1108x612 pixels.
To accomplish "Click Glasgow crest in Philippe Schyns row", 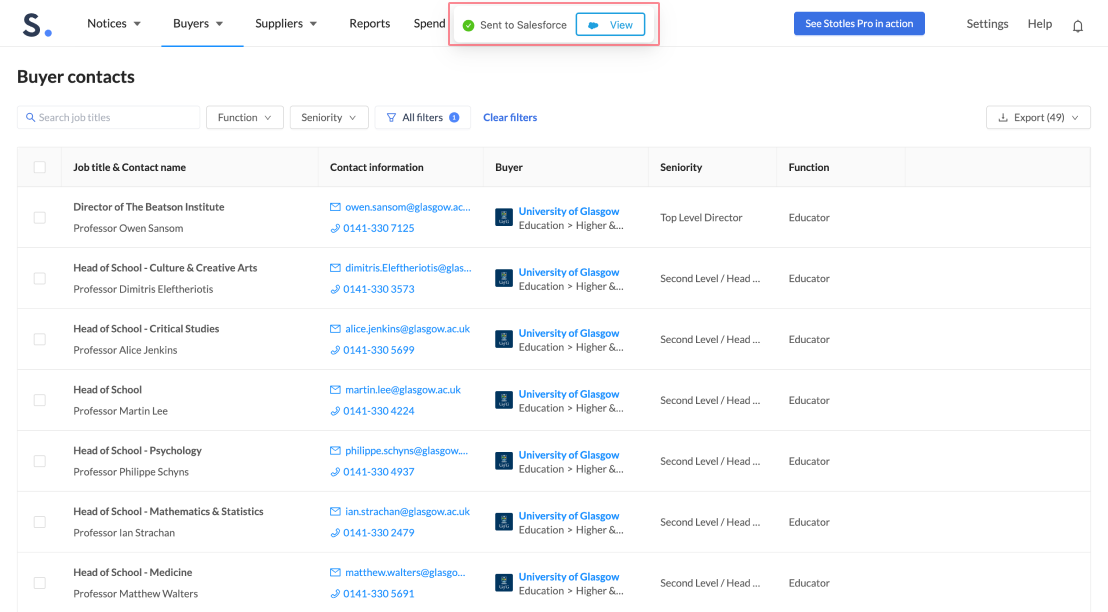I will coord(504,461).
